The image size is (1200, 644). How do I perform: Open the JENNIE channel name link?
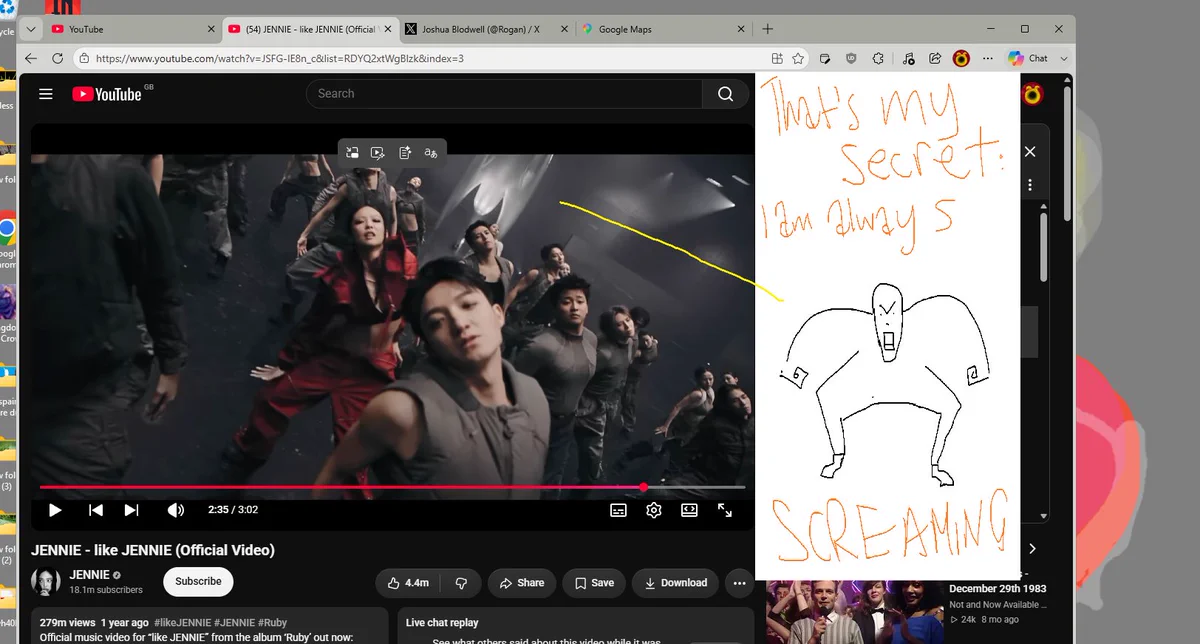[x=89, y=576]
